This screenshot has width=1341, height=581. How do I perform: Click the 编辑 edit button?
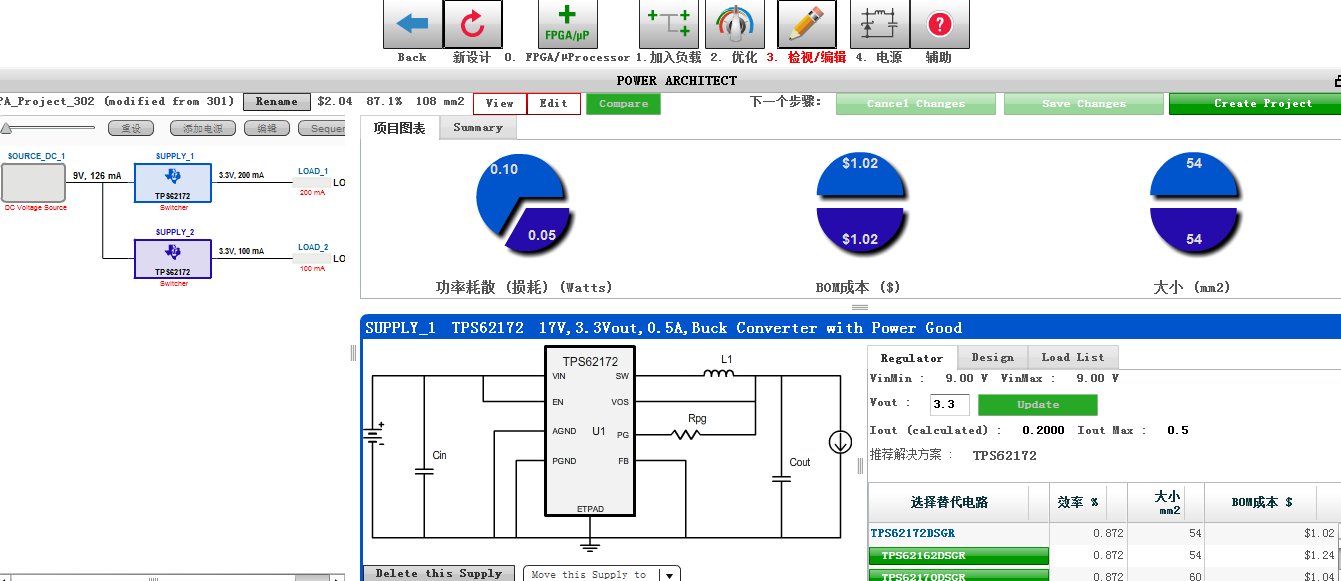coord(267,128)
